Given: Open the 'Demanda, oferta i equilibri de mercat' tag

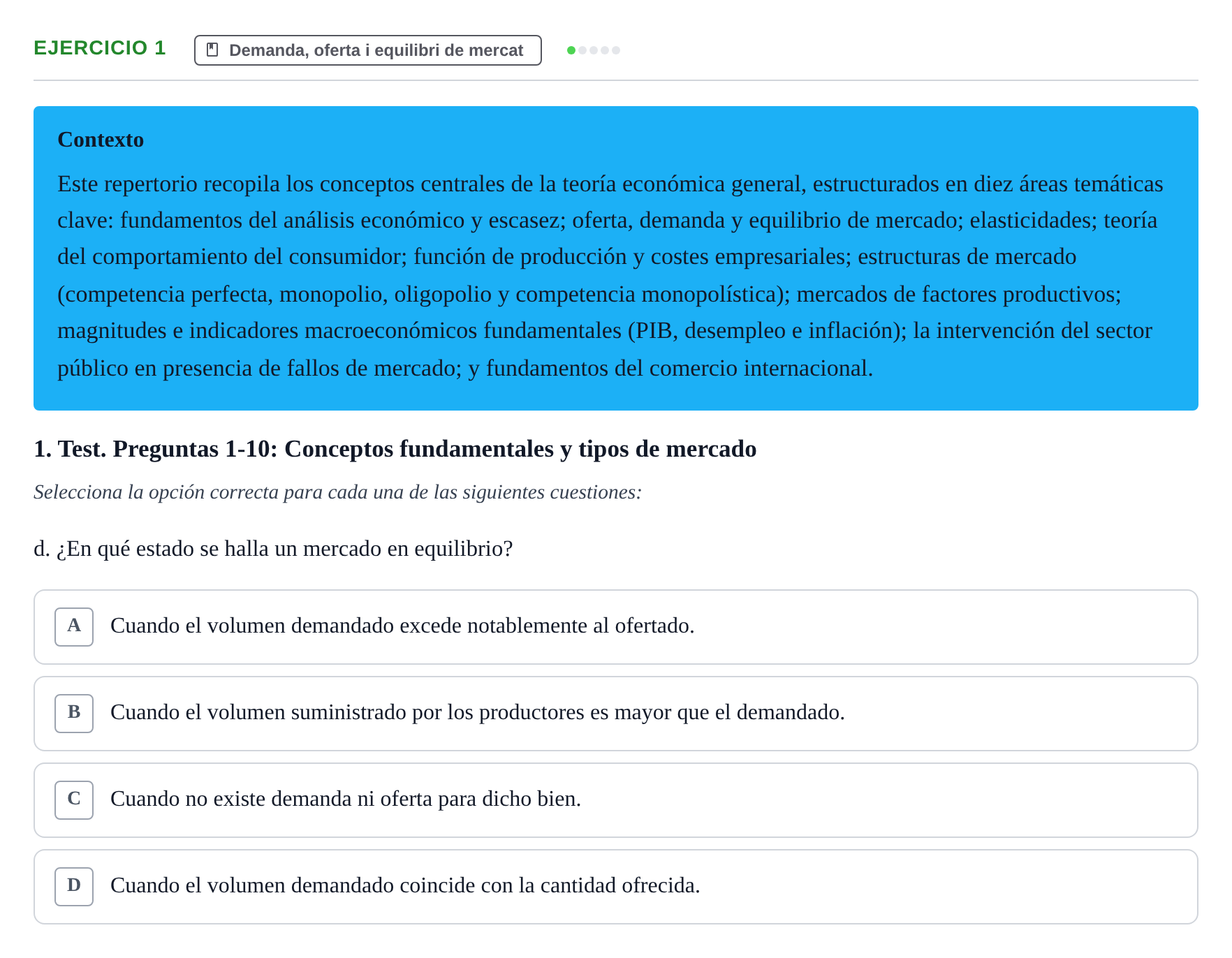Looking at the screenshot, I should coord(368,50).
